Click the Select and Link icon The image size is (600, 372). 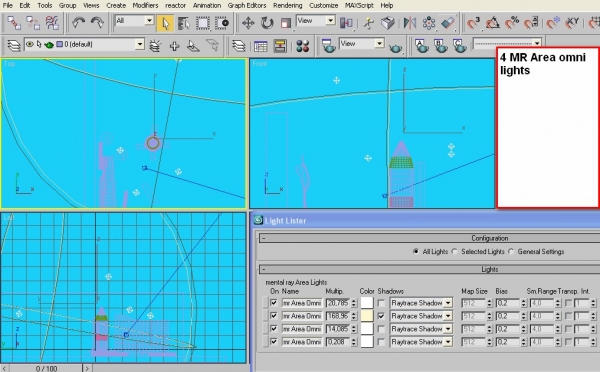[x=14, y=23]
